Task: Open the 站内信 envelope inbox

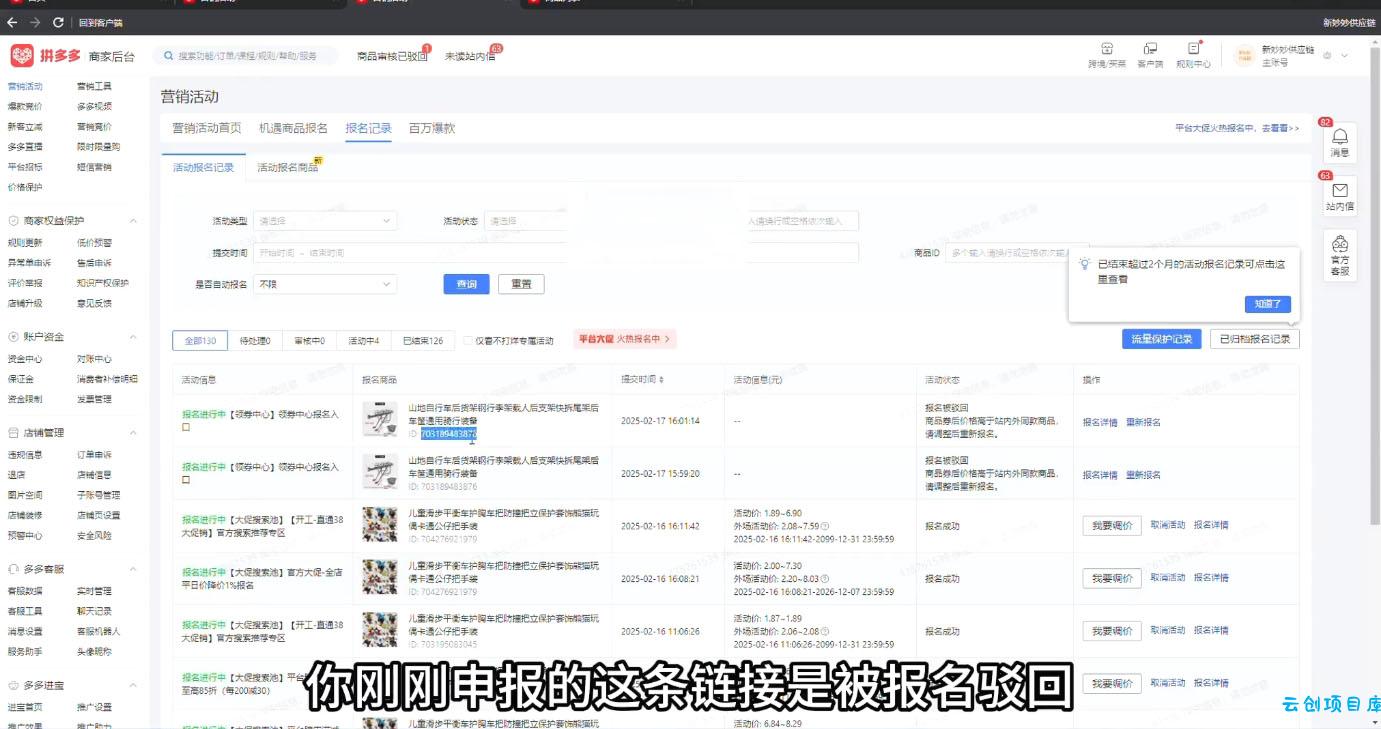Action: point(1339,194)
